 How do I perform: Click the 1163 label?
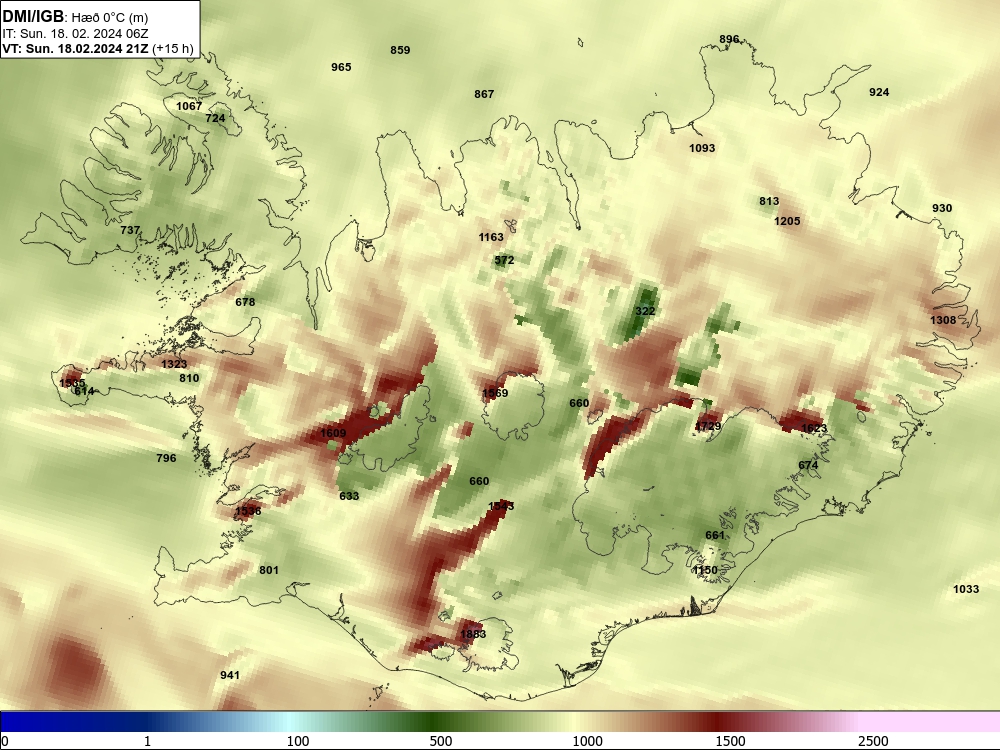point(491,237)
